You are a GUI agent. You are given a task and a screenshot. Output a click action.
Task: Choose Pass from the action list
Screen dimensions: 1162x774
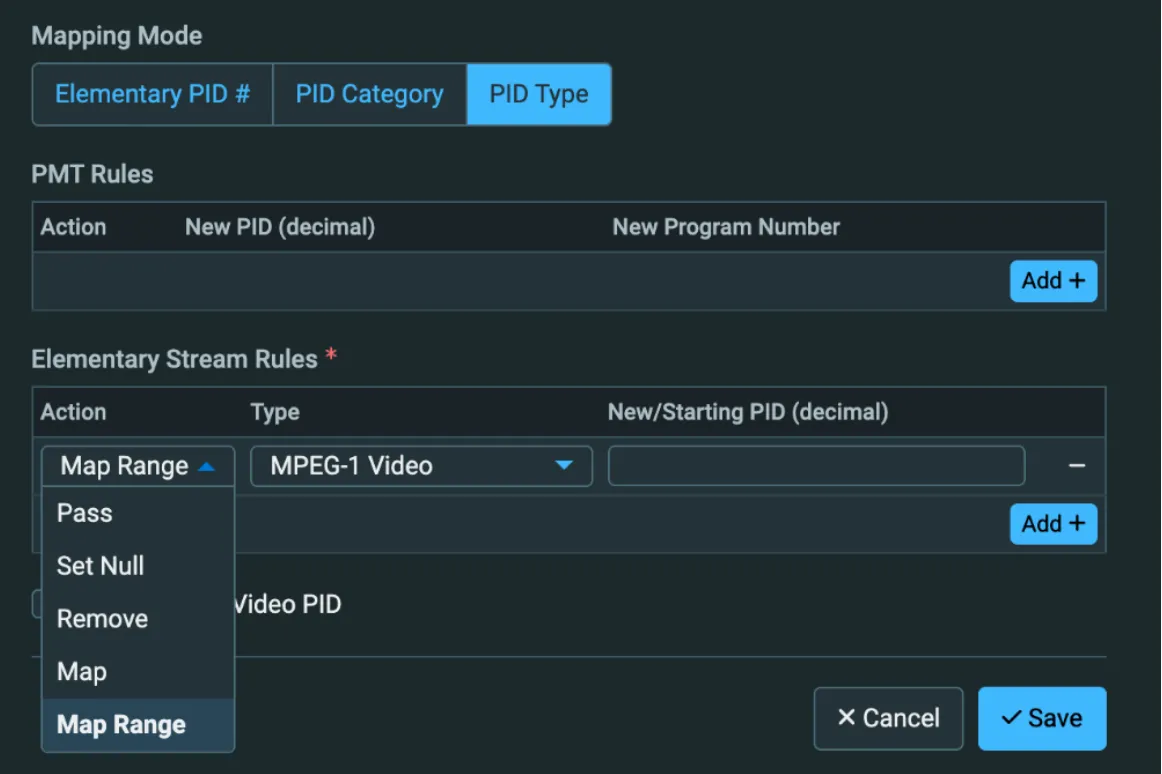pos(138,513)
